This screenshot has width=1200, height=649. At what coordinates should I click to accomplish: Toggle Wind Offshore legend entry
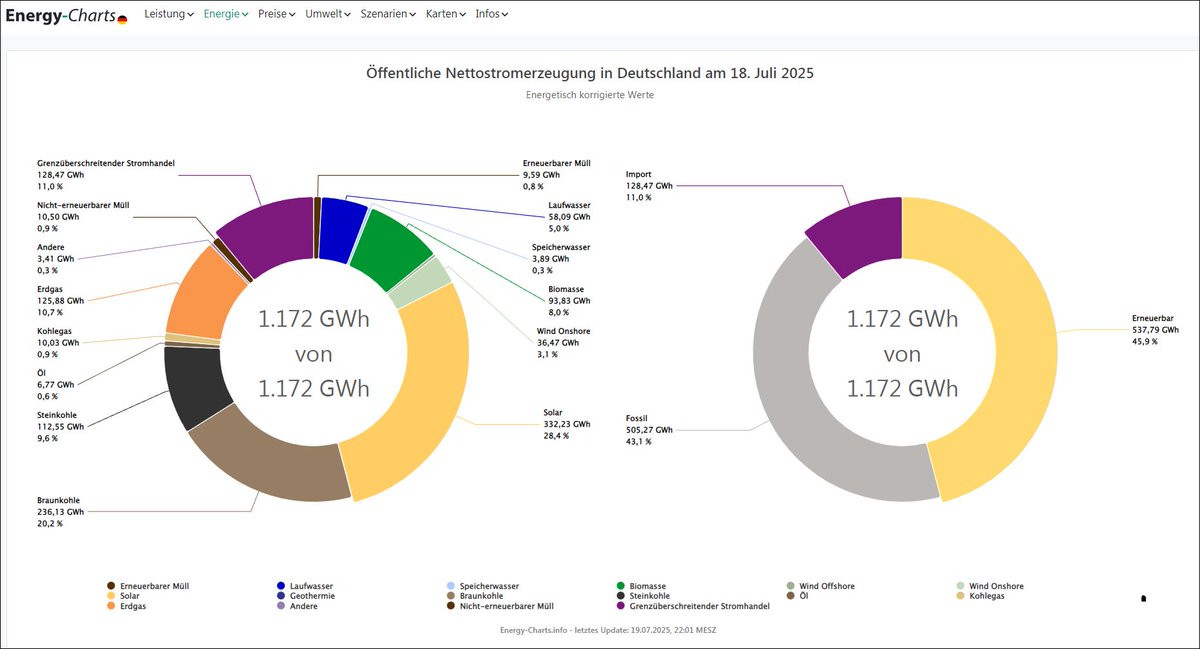click(826, 586)
